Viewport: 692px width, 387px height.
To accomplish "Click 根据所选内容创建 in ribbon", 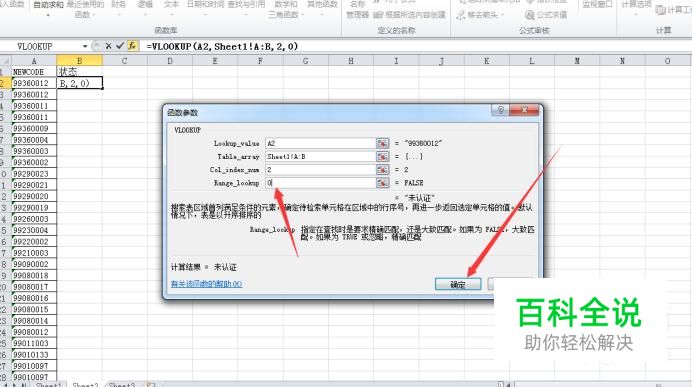I will coord(410,15).
